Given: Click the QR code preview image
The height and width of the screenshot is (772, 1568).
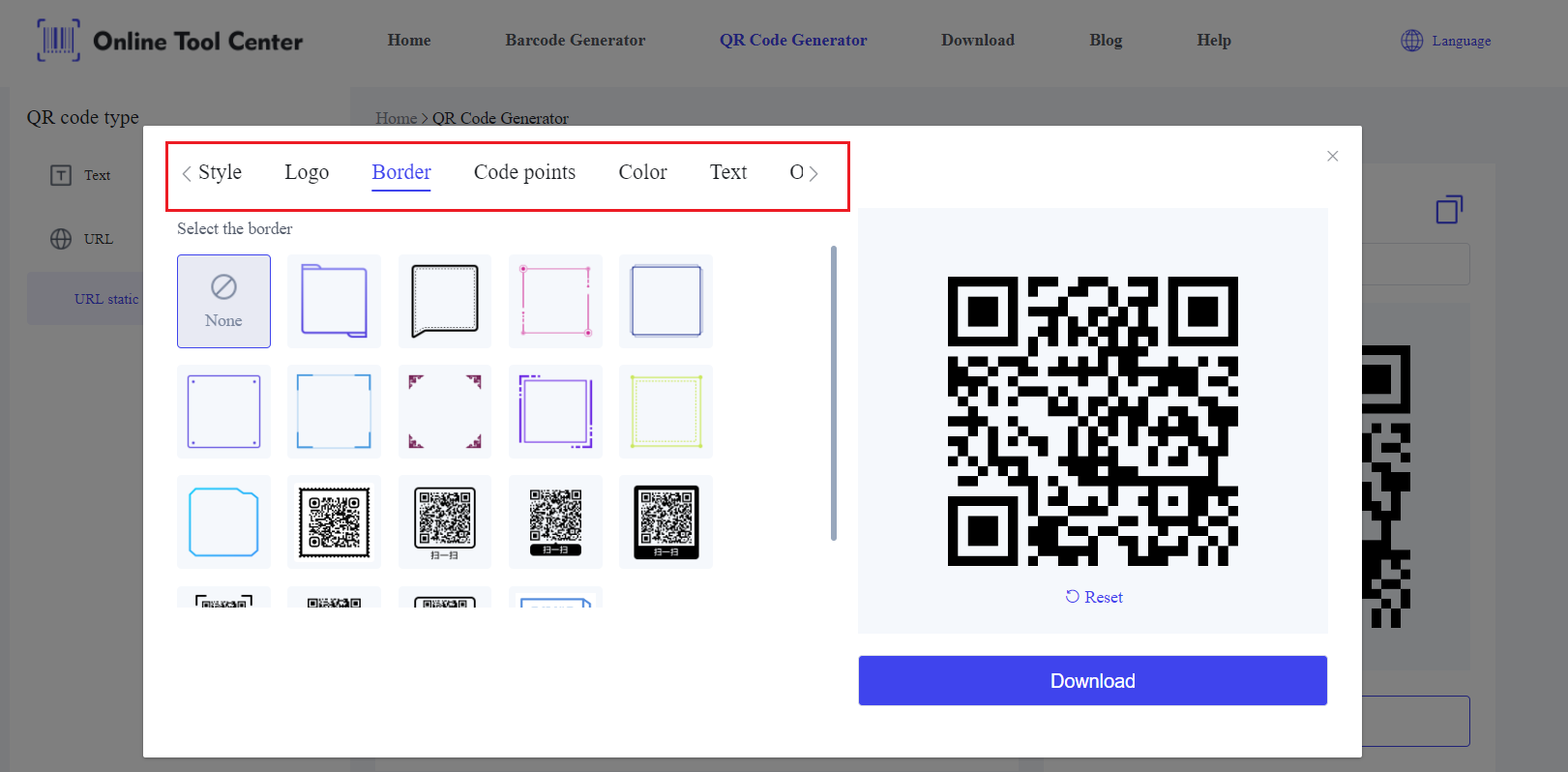Looking at the screenshot, I should 1092,421.
